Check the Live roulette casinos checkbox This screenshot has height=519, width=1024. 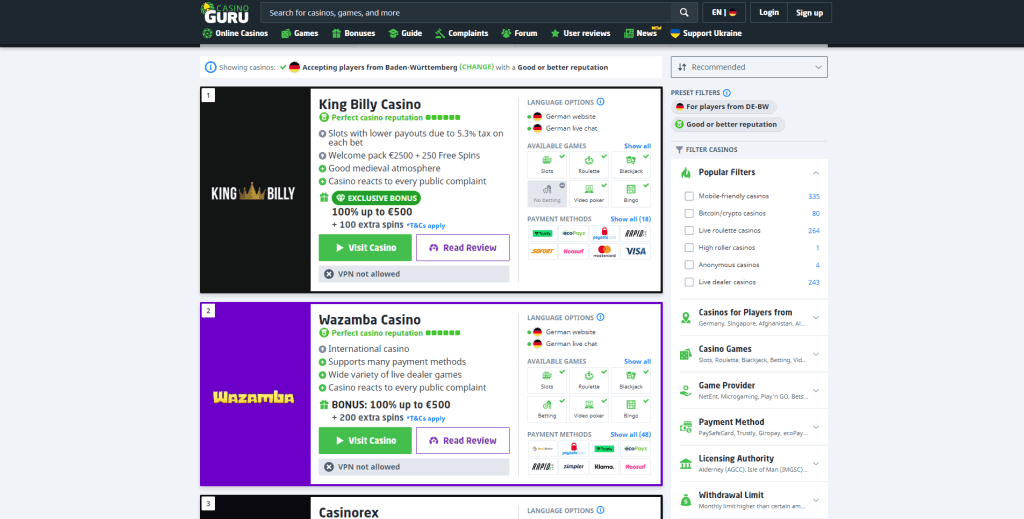click(689, 230)
